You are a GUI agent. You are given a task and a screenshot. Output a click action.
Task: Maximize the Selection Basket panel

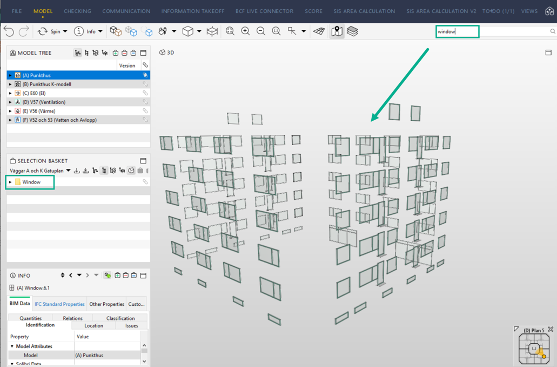coord(143,161)
